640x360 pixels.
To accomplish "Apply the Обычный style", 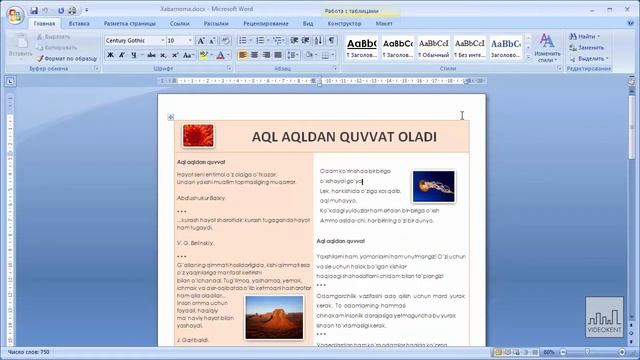I will [433, 48].
